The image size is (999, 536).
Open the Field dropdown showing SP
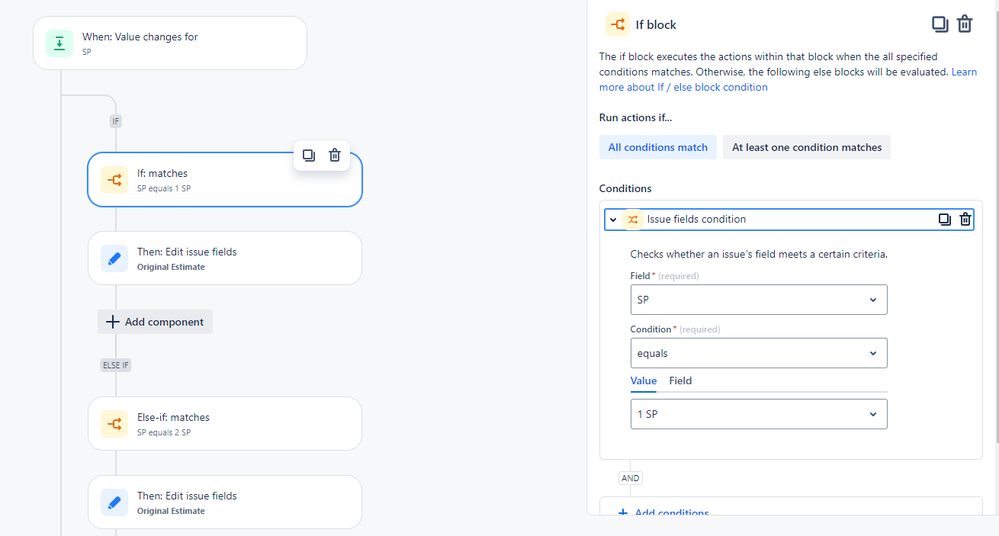758,300
